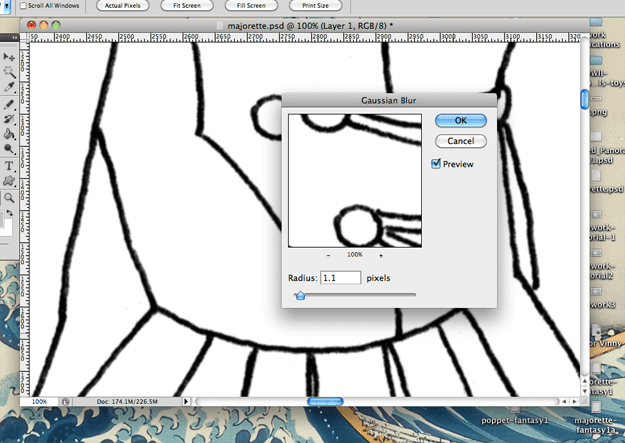
Task: Click the Fill Screen button
Action: point(251,6)
